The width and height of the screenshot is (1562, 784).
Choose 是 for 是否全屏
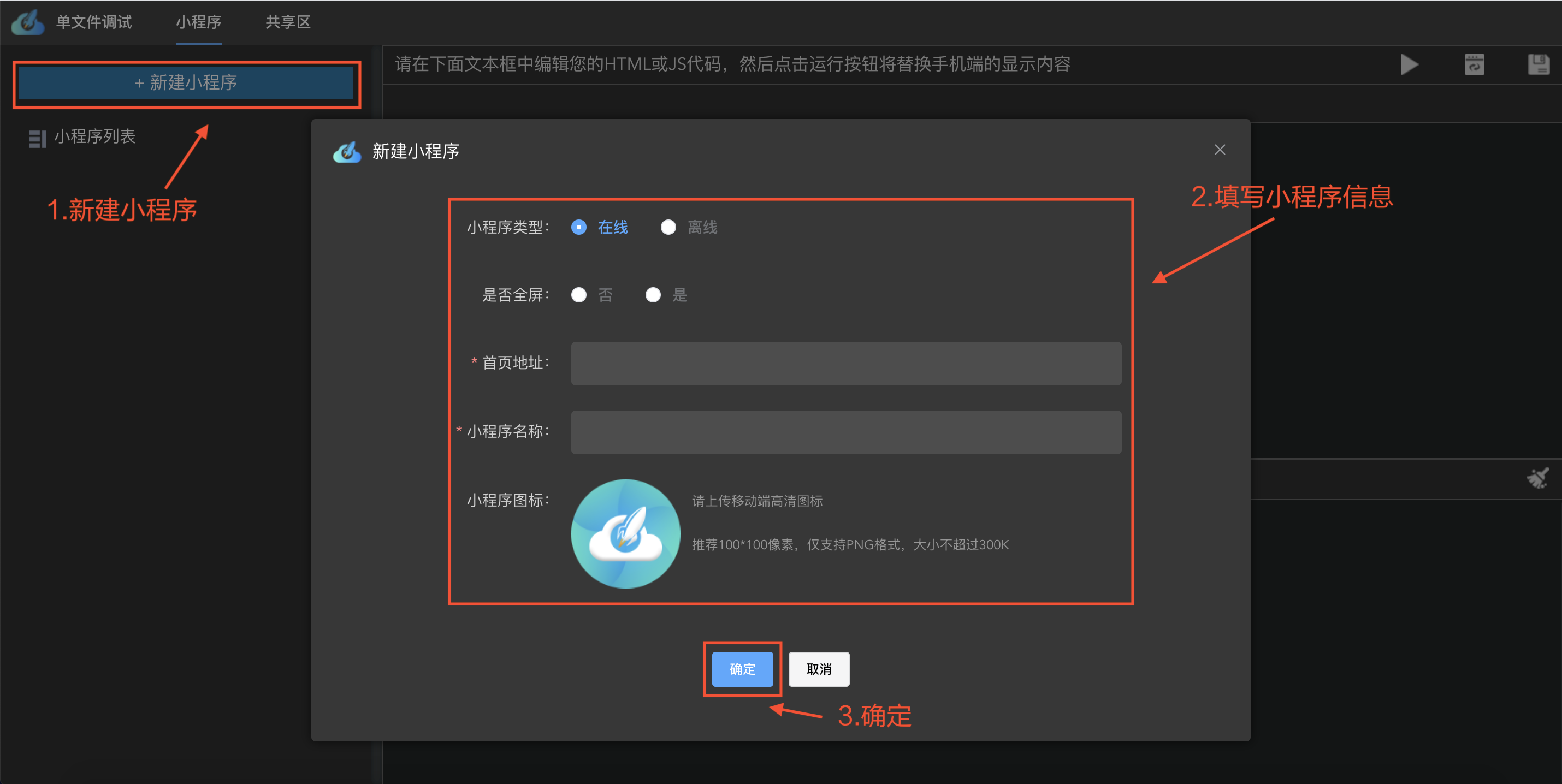click(x=653, y=295)
